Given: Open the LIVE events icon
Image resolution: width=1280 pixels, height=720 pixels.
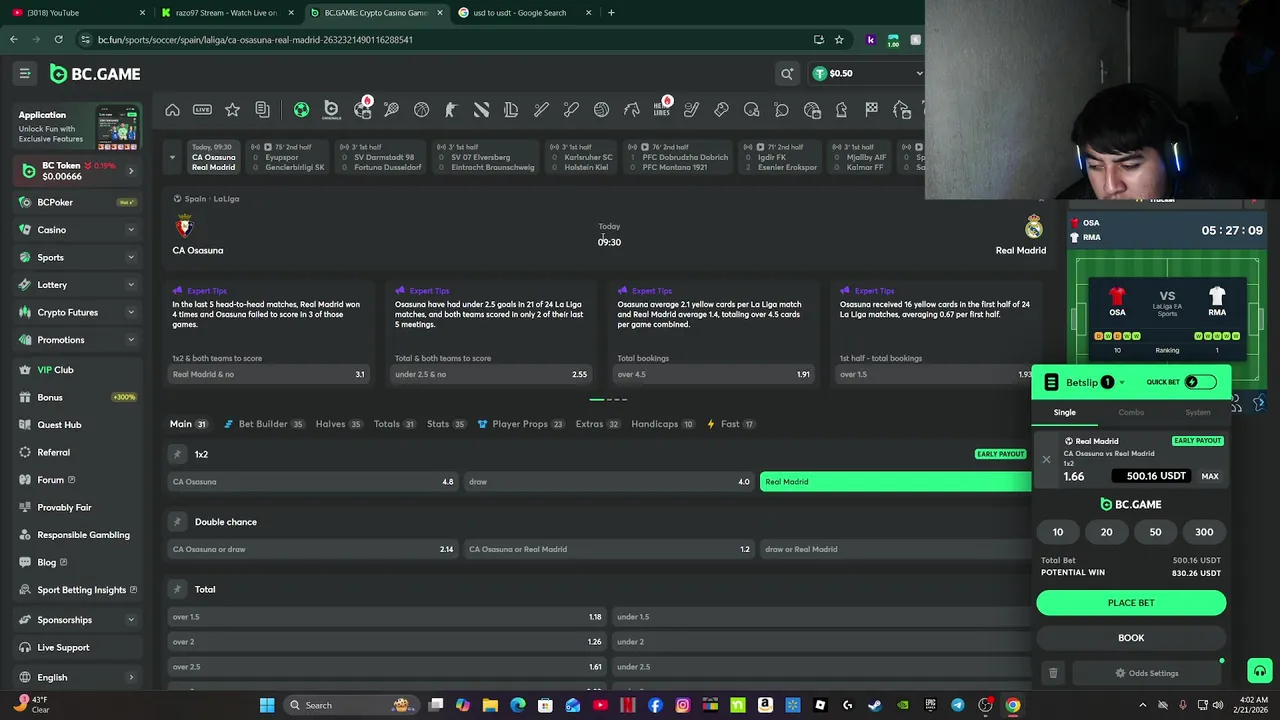Looking at the screenshot, I should pos(202,110).
